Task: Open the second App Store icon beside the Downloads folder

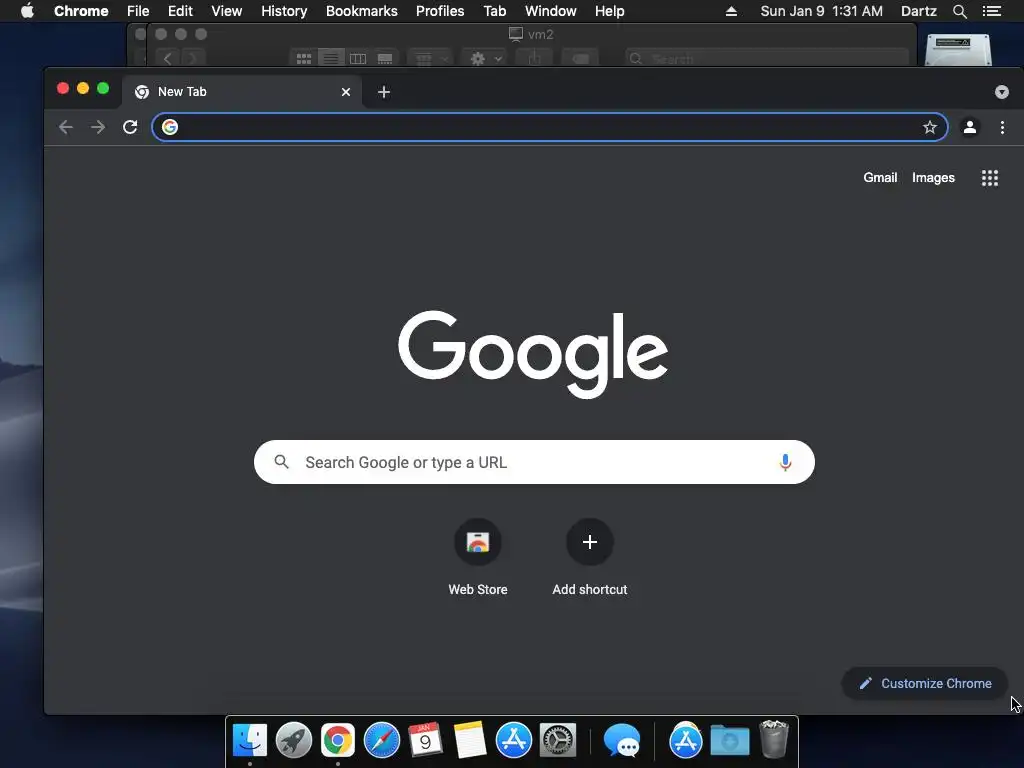Action: coord(685,741)
